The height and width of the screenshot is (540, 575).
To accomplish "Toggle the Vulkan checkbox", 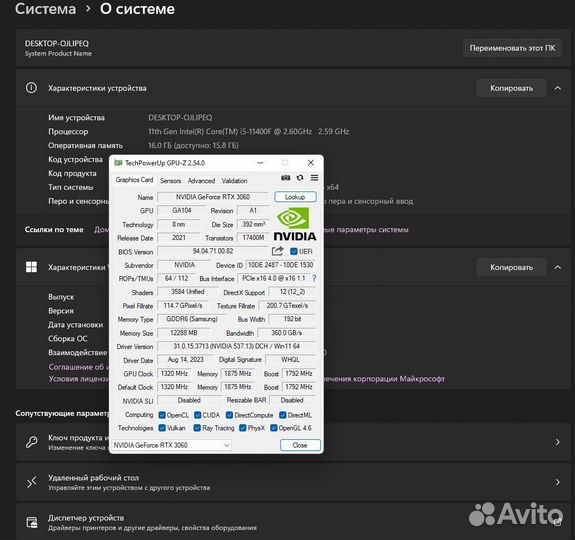I will 162,428.
